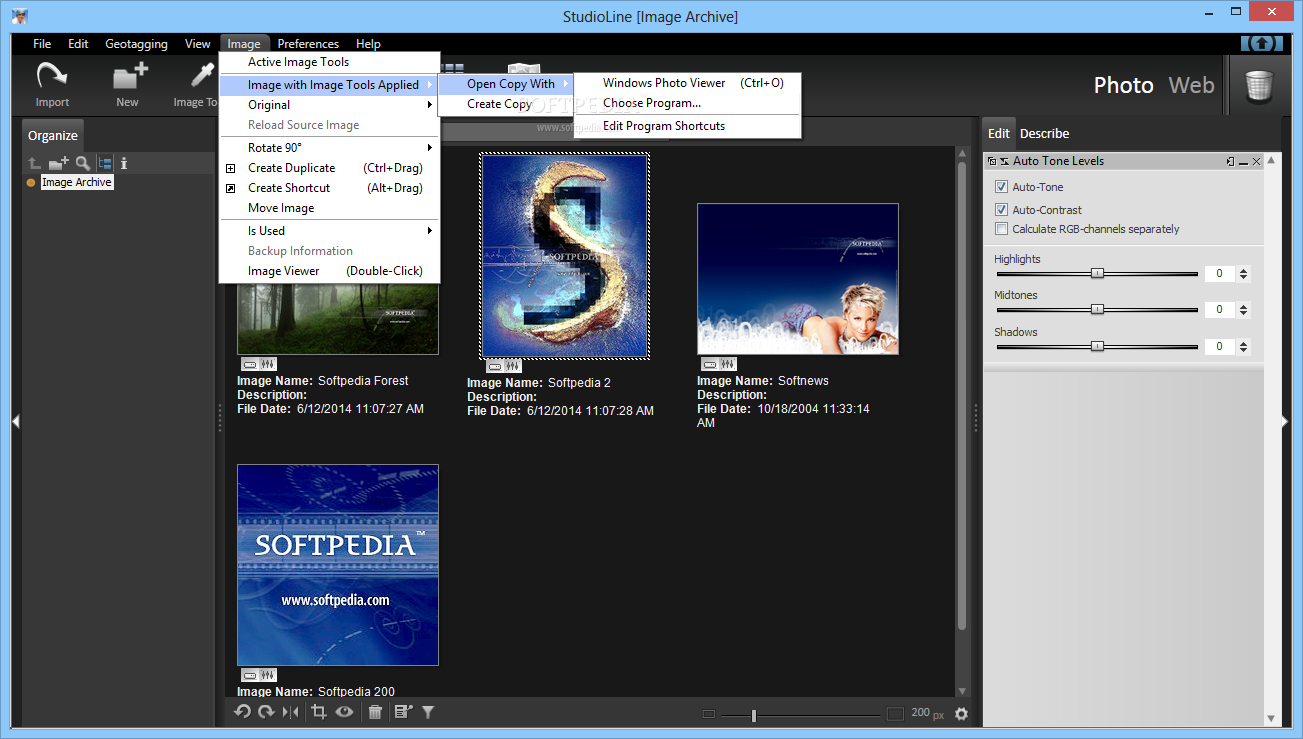
Task: Click the upload arrow icon at top right
Action: pyautogui.click(x=1262, y=43)
